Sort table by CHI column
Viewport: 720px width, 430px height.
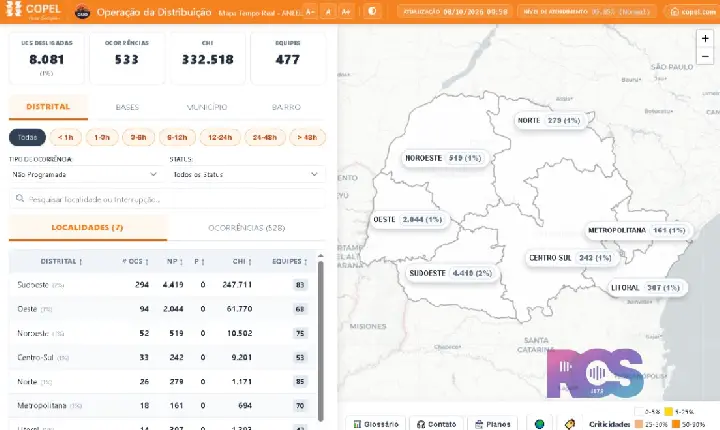242,261
